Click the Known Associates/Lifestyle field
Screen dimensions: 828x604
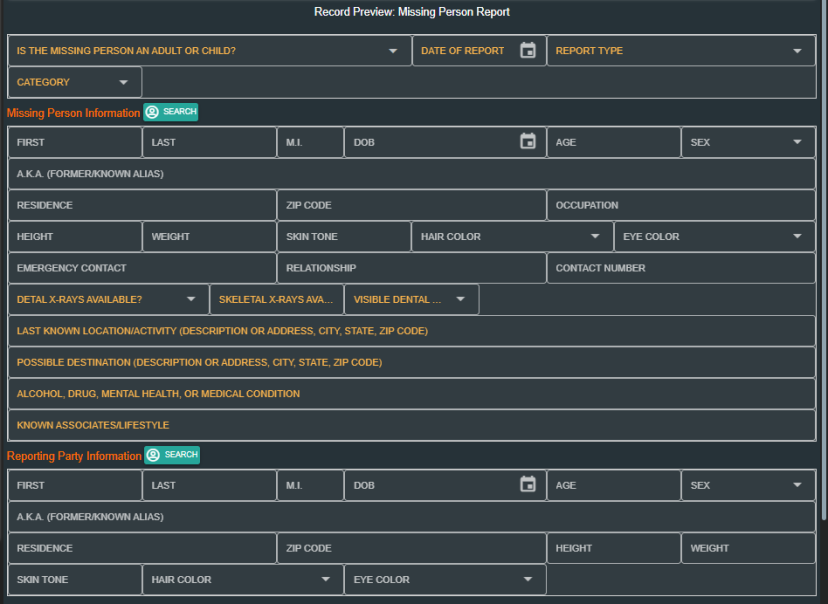(411, 425)
